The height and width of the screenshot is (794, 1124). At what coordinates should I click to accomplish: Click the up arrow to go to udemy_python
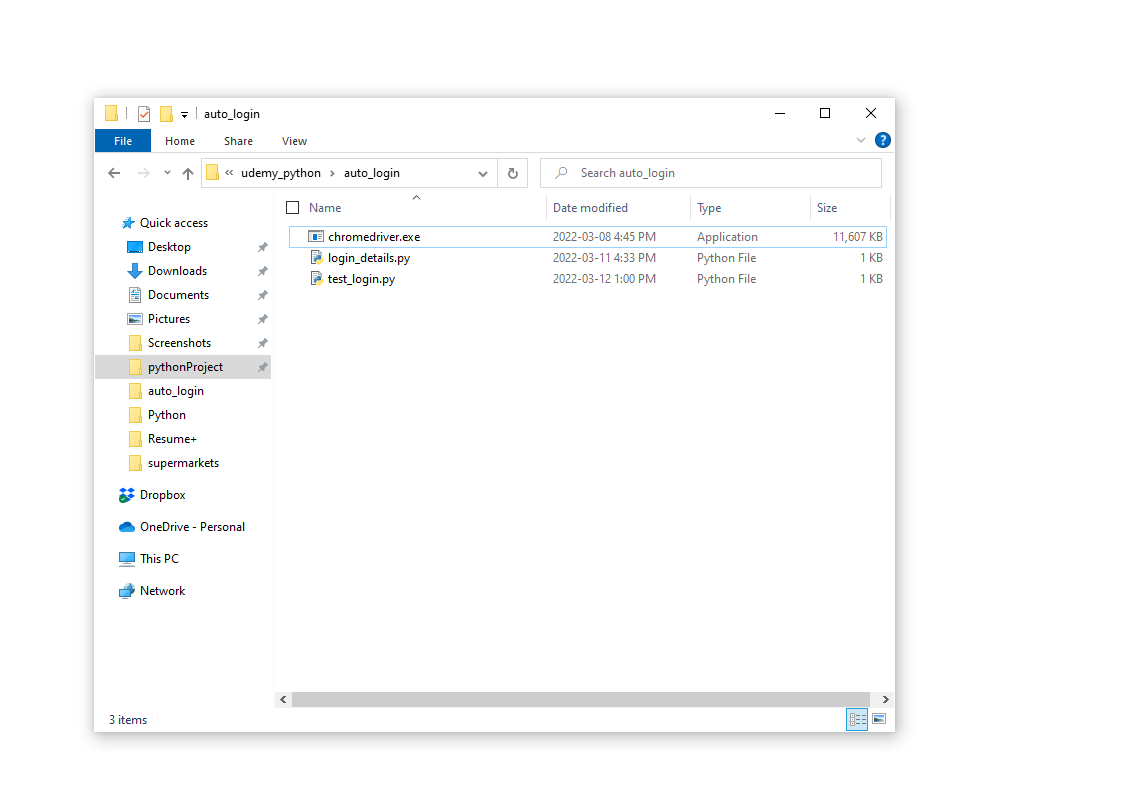click(x=187, y=172)
